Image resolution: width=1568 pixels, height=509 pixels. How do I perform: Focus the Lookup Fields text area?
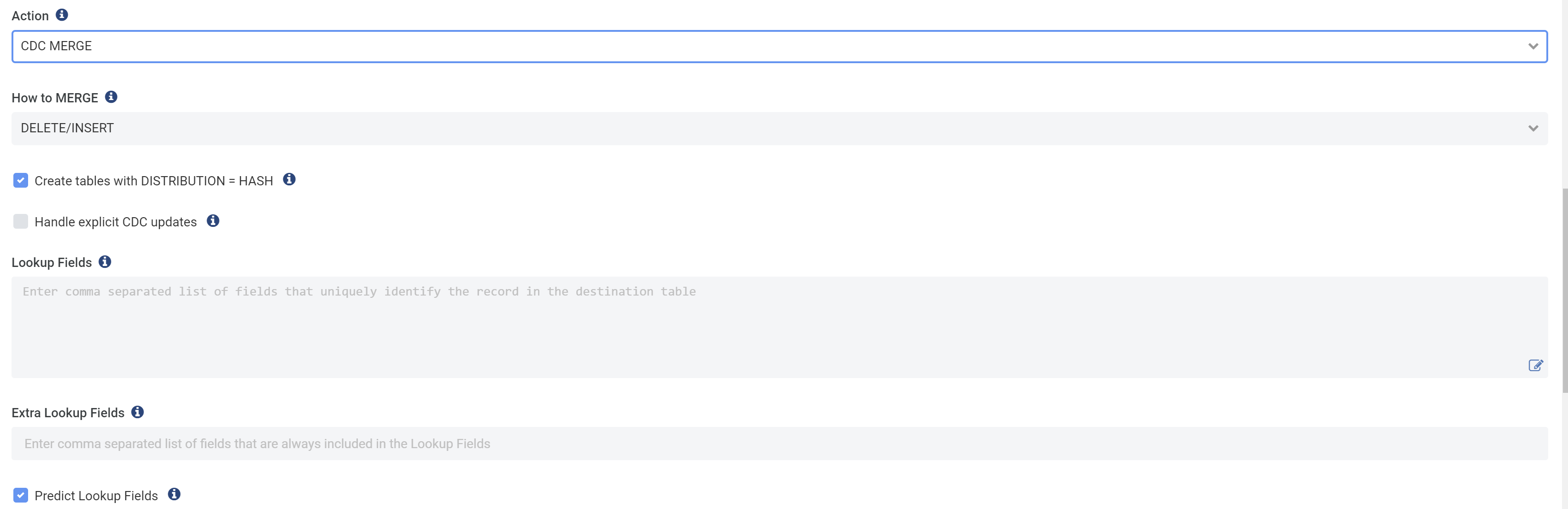point(779,327)
